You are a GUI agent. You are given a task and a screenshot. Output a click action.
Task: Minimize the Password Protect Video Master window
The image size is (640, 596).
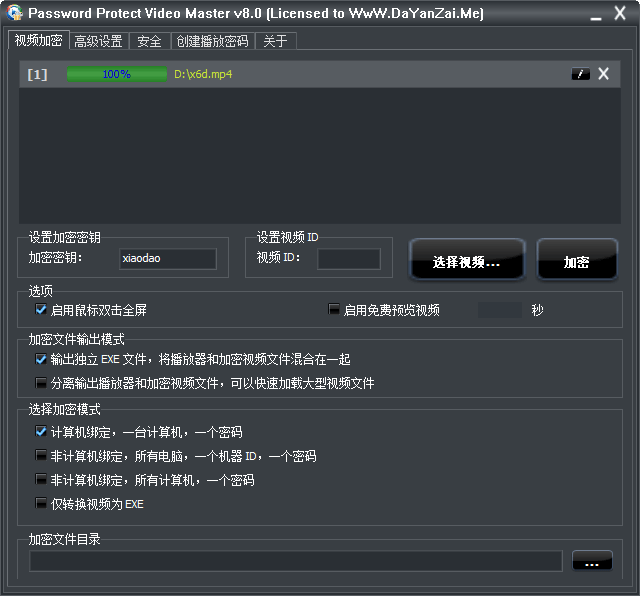pos(596,15)
